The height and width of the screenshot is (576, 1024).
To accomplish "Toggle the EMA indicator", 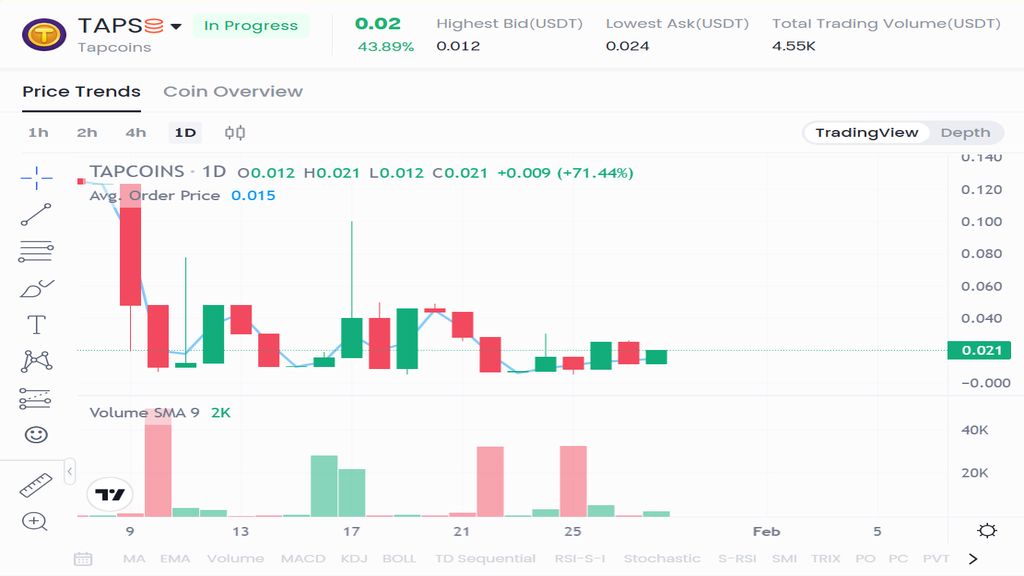I will point(175,559).
